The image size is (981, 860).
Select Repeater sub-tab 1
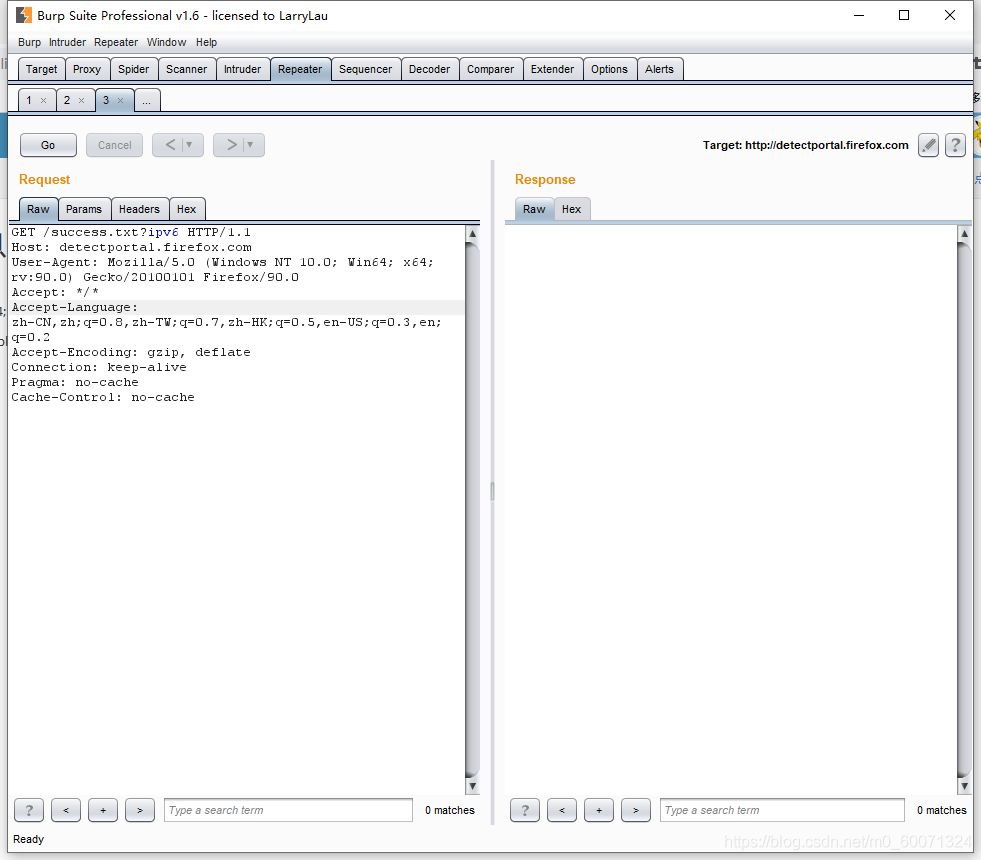pos(29,101)
